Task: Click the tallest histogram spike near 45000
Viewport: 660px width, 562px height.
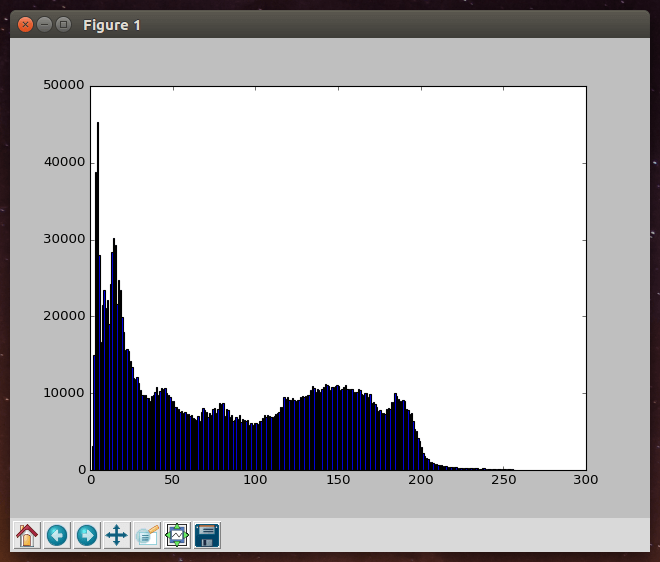Action: [97, 200]
